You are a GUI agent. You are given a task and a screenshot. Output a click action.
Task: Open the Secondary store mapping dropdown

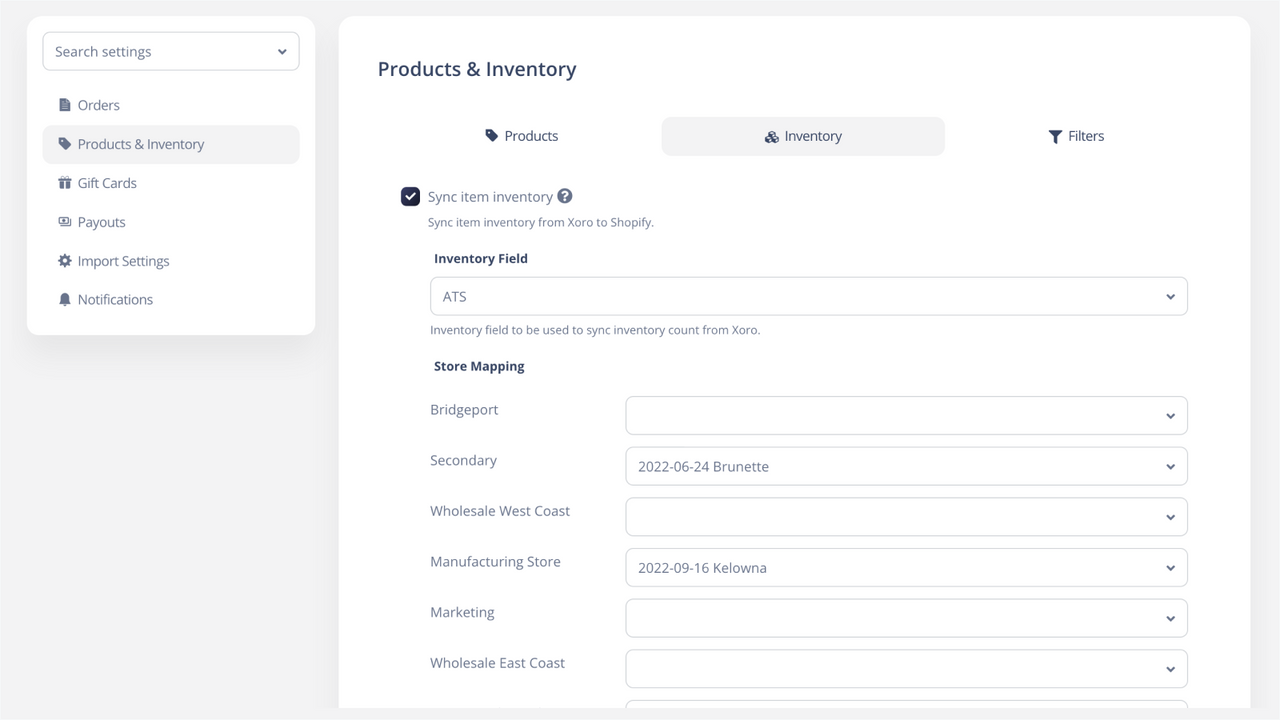tap(907, 467)
